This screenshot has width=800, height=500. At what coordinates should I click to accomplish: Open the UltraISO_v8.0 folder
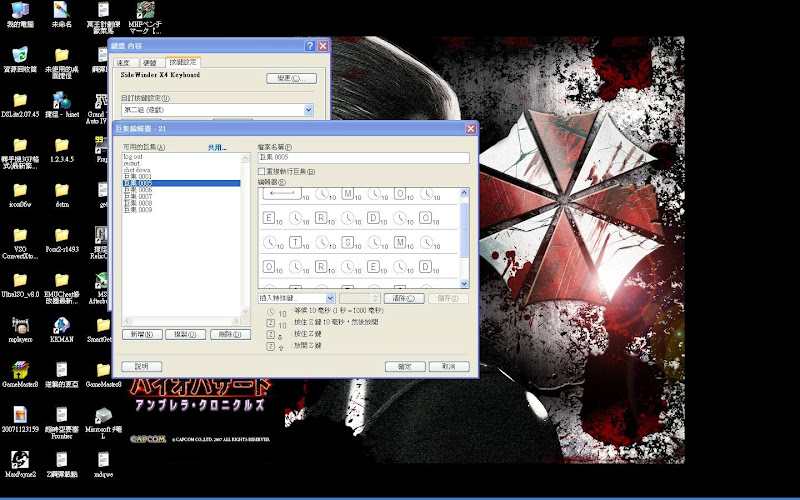pos(20,285)
